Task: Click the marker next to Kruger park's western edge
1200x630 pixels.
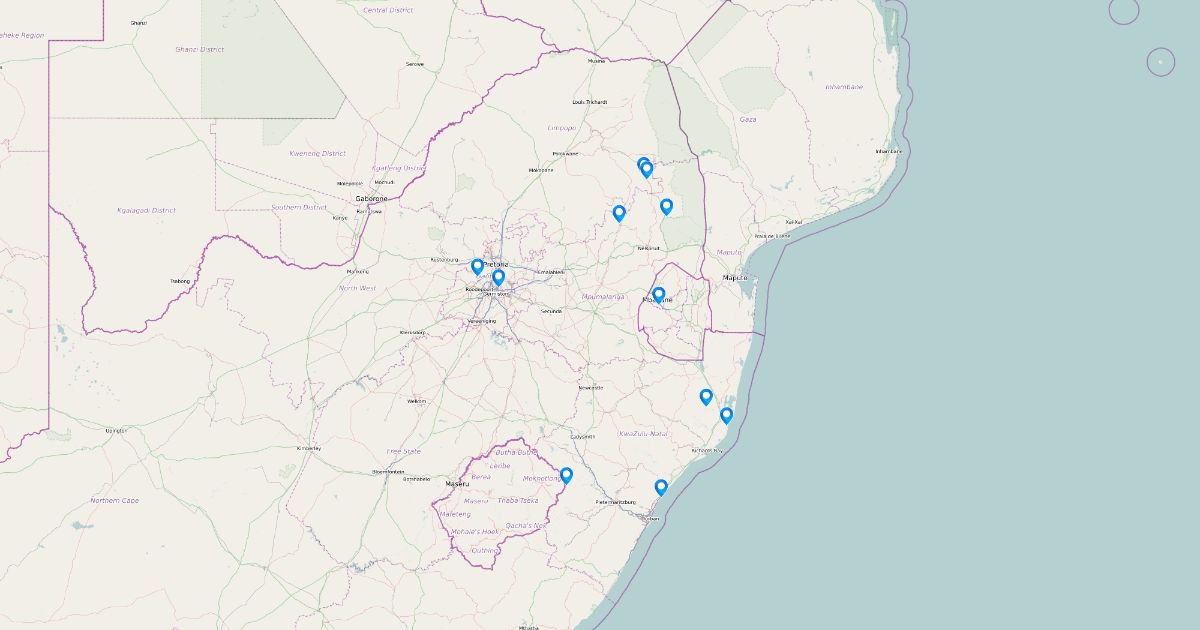Action: pyautogui.click(x=666, y=206)
